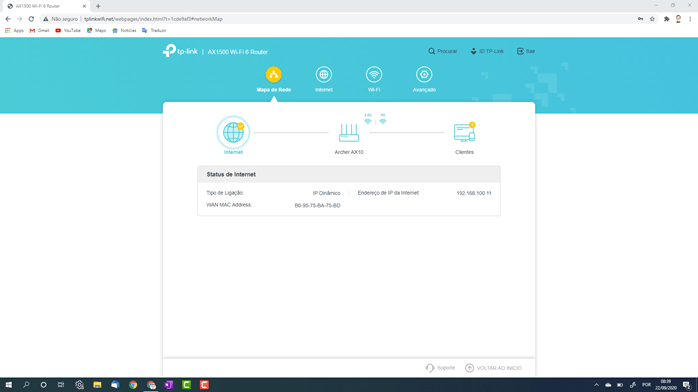Open the Avançado gear icon
698x392 pixels.
pos(424,75)
